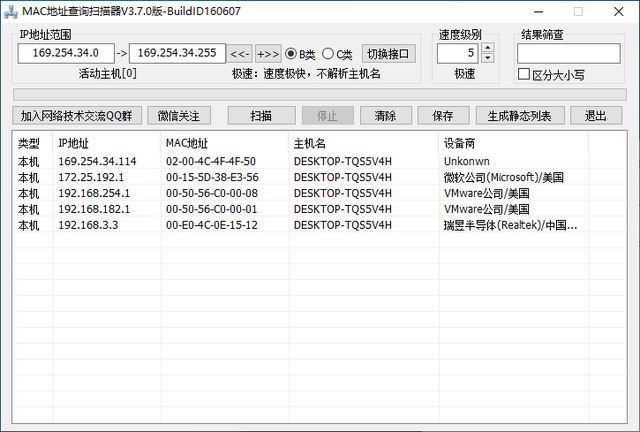Click VMware vendor in 192.168.254.1 row

tap(487, 193)
